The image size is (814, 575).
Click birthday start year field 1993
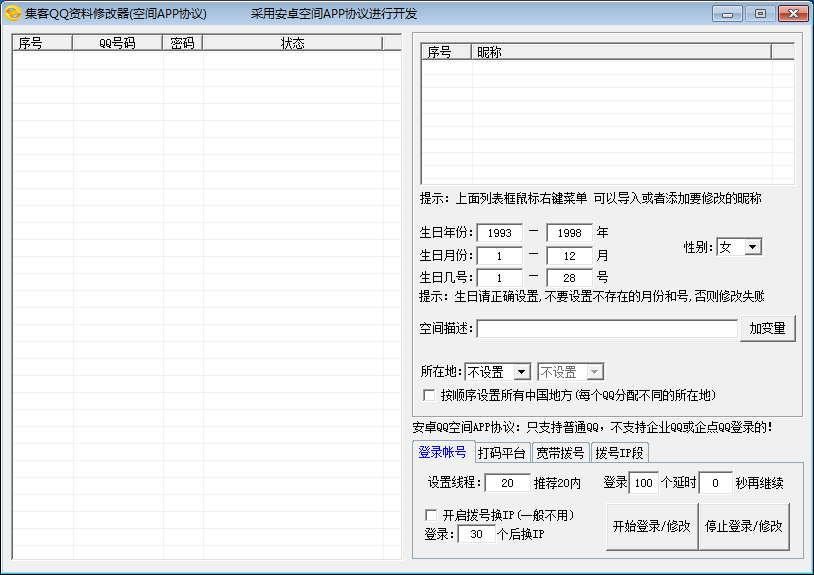(x=499, y=233)
